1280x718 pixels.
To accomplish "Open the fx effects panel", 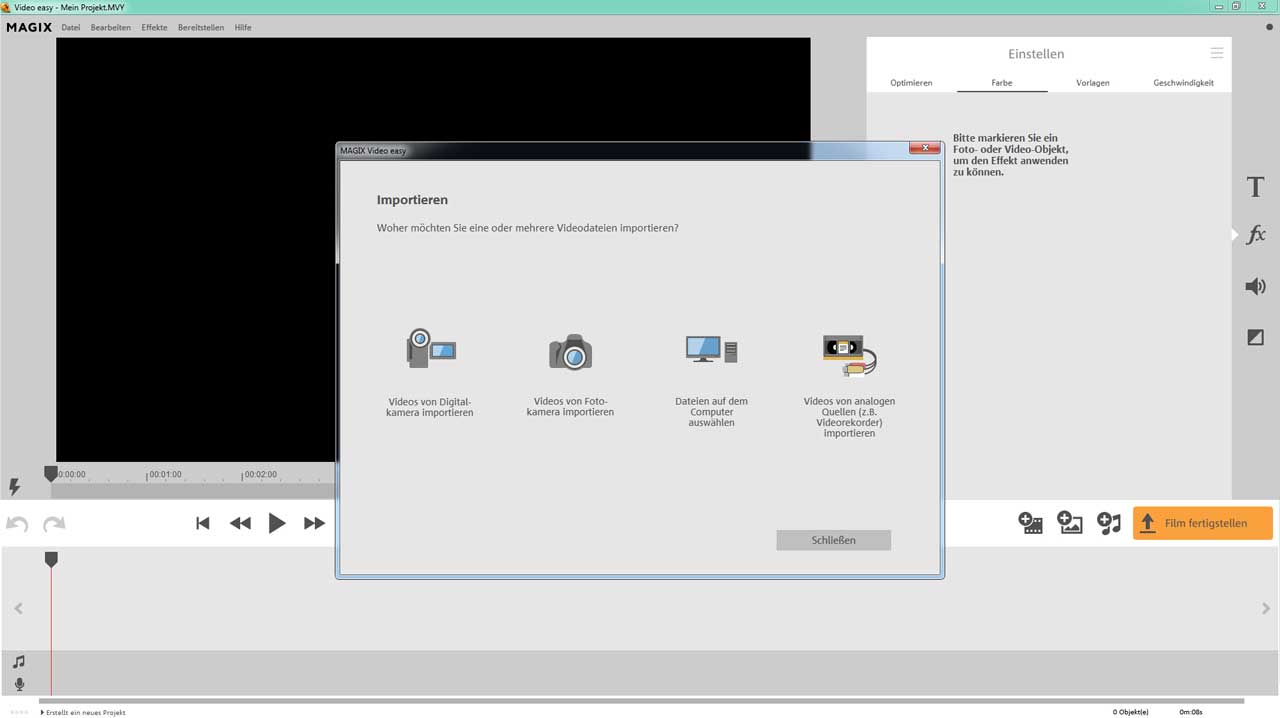I will pos(1255,235).
